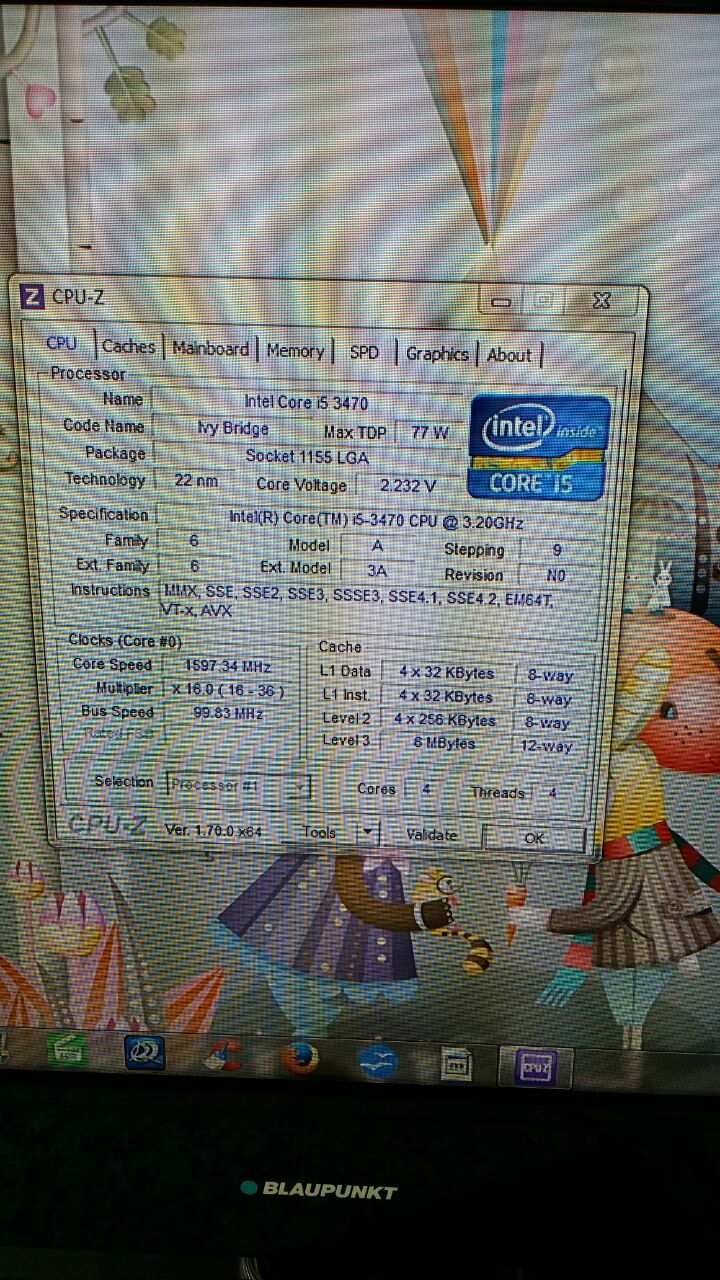Screen dimensions: 720x1280
Task: Show the About tab
Action: click(x=509, y=354)
